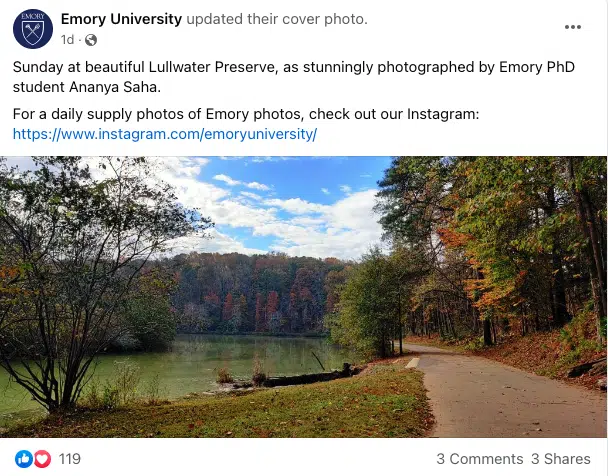608x476 pixels.
Task: Click the "updated their cover photo" text
Action: [277, 19]
